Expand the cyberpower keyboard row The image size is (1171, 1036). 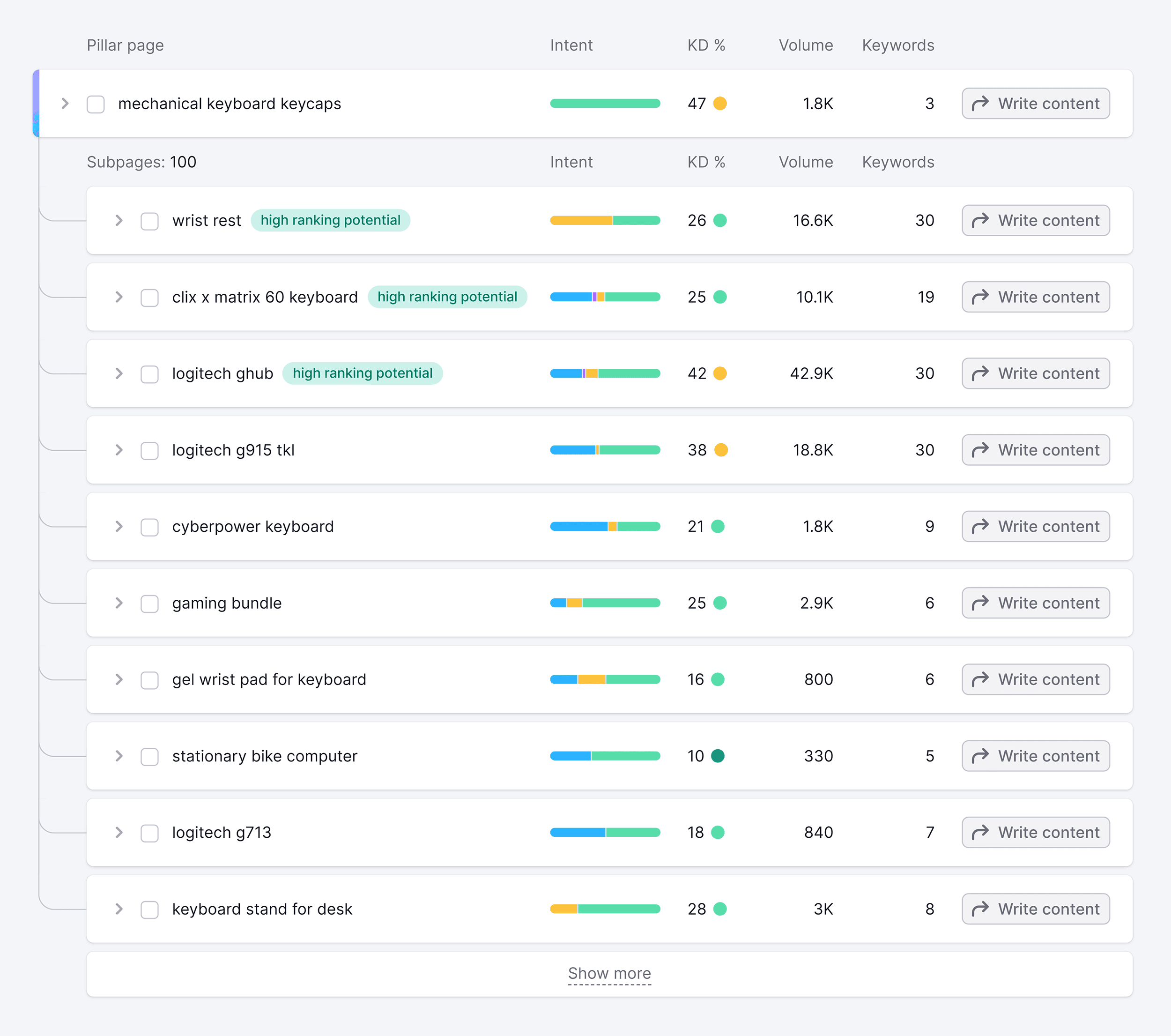pos(119,527)
